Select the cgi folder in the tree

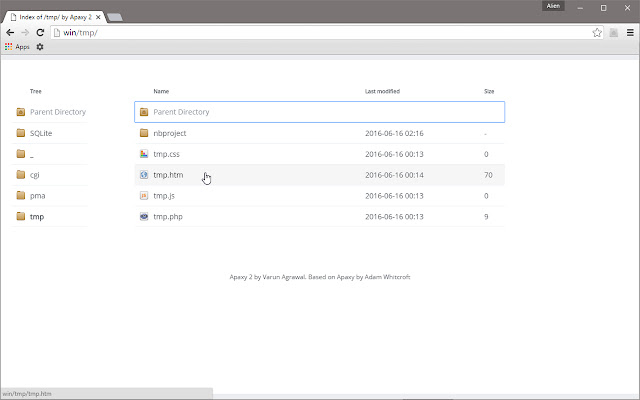click(x=35, y=175)
